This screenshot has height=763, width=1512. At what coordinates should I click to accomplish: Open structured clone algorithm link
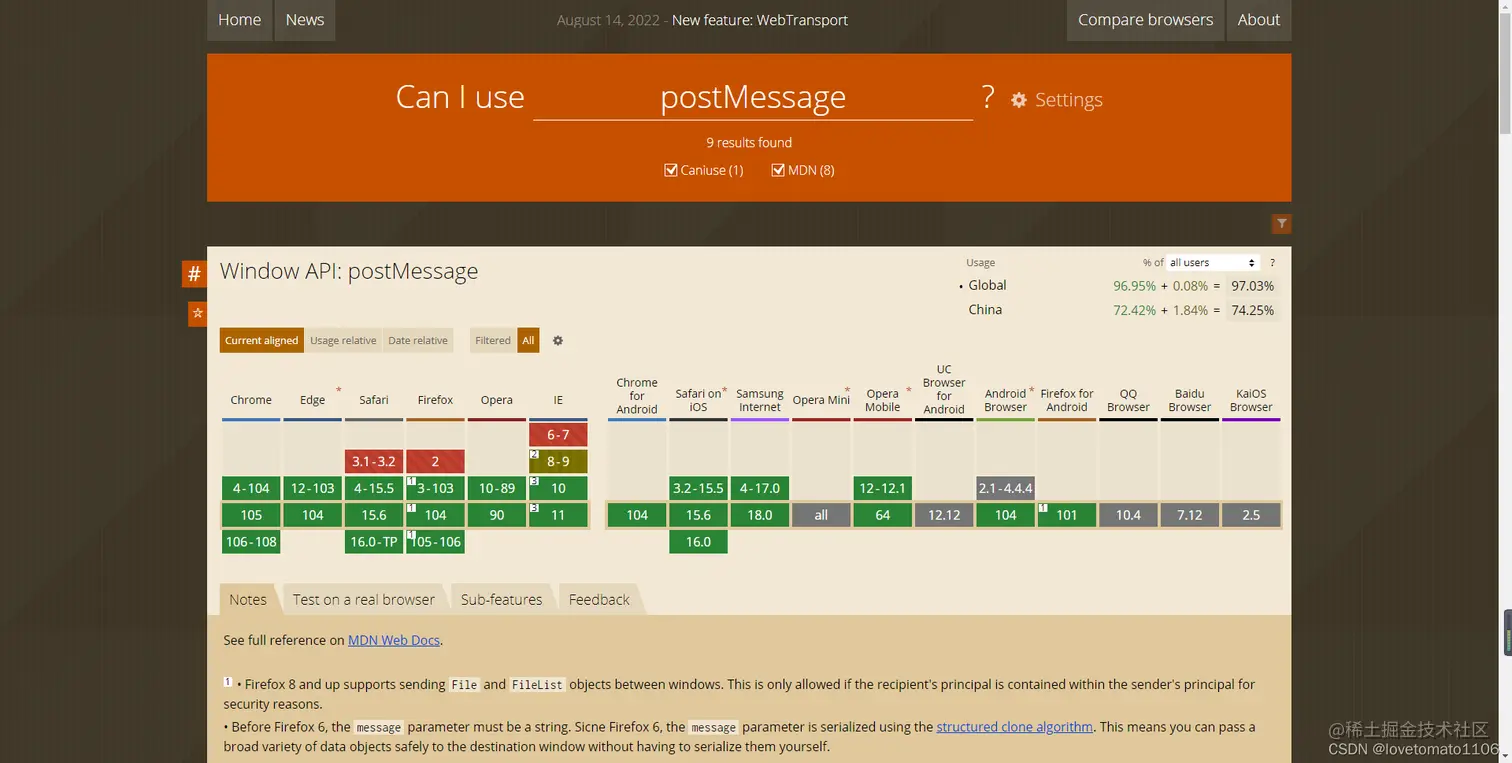pyautogui.click(x=1014, y=727)
